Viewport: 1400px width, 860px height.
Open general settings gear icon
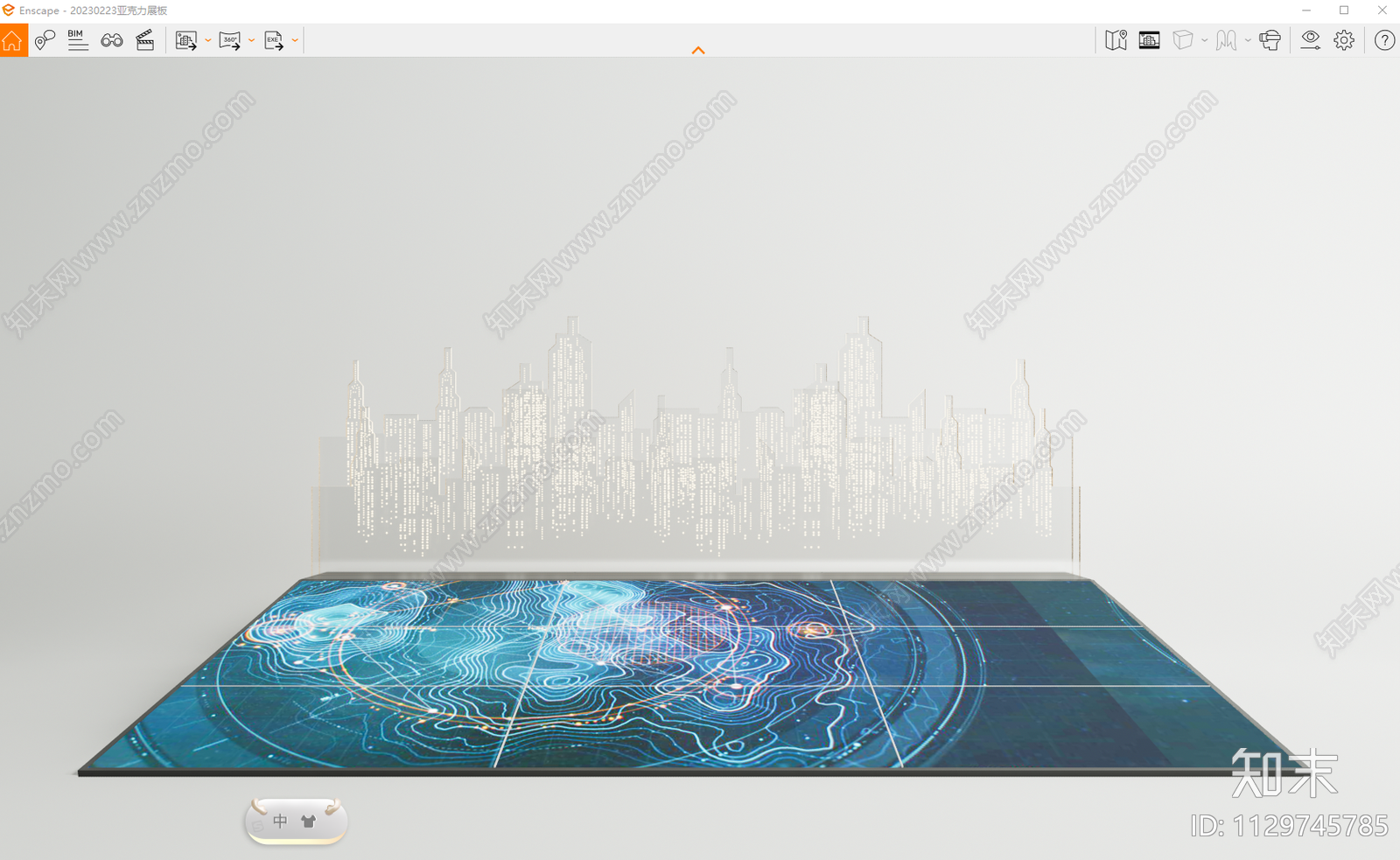pos(1344,40)
